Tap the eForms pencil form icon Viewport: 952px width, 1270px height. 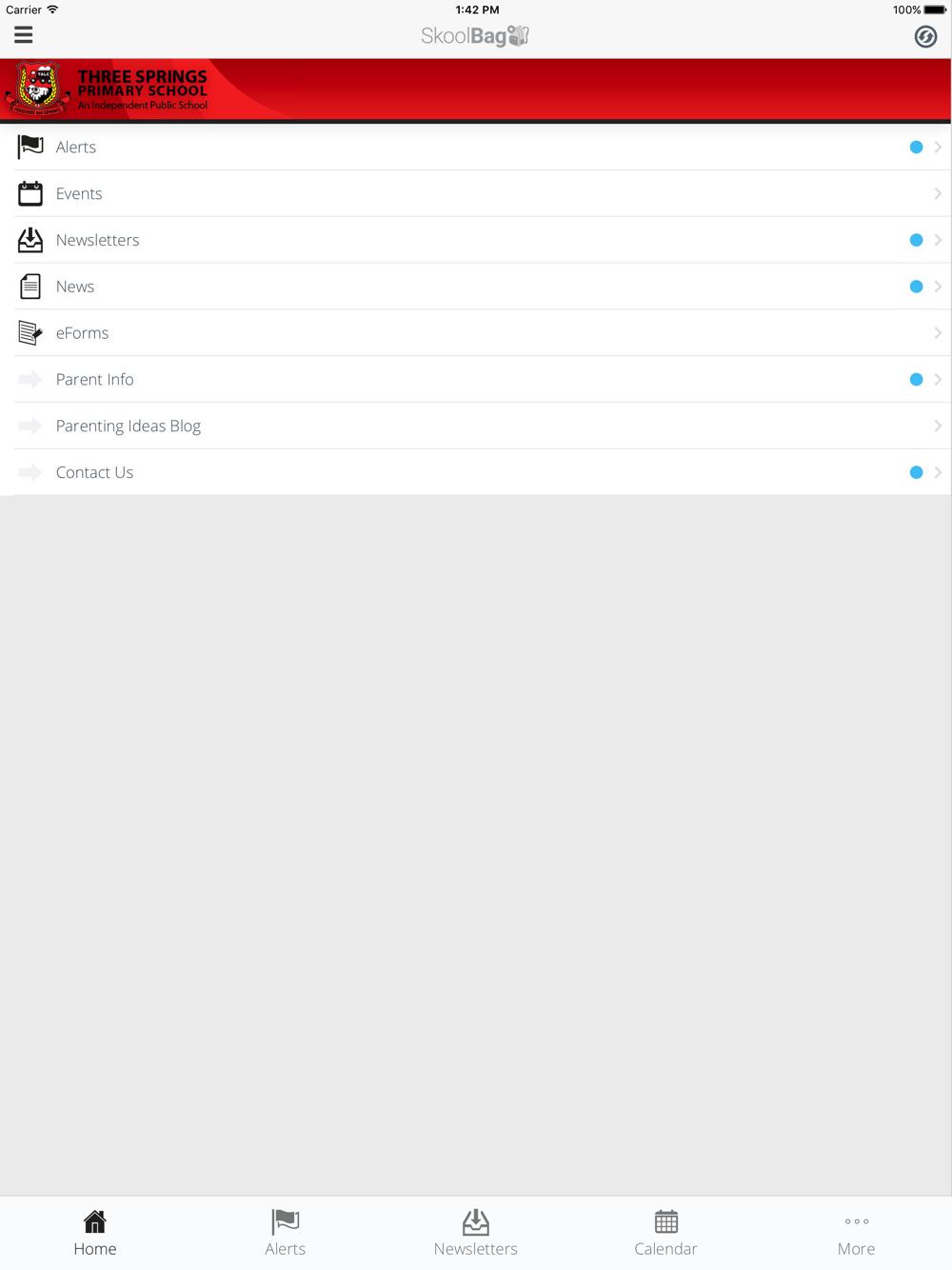pos(30,332)
